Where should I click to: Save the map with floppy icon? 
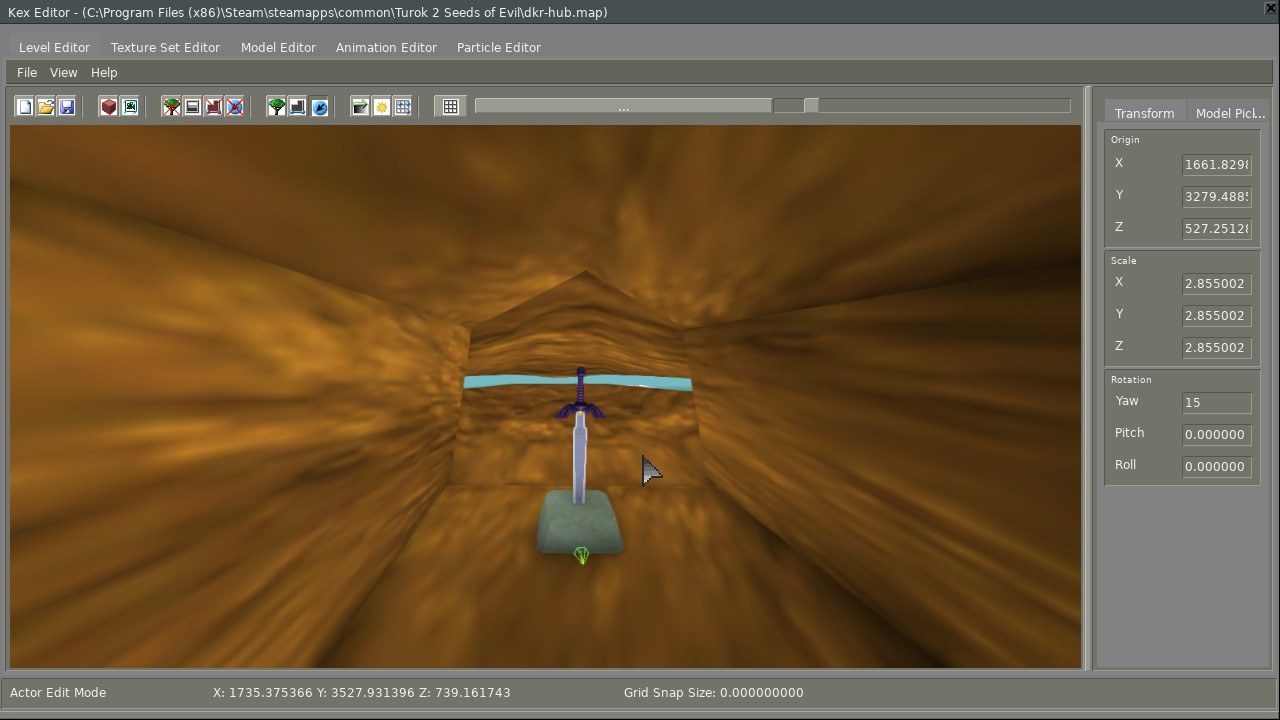point(67,106)
